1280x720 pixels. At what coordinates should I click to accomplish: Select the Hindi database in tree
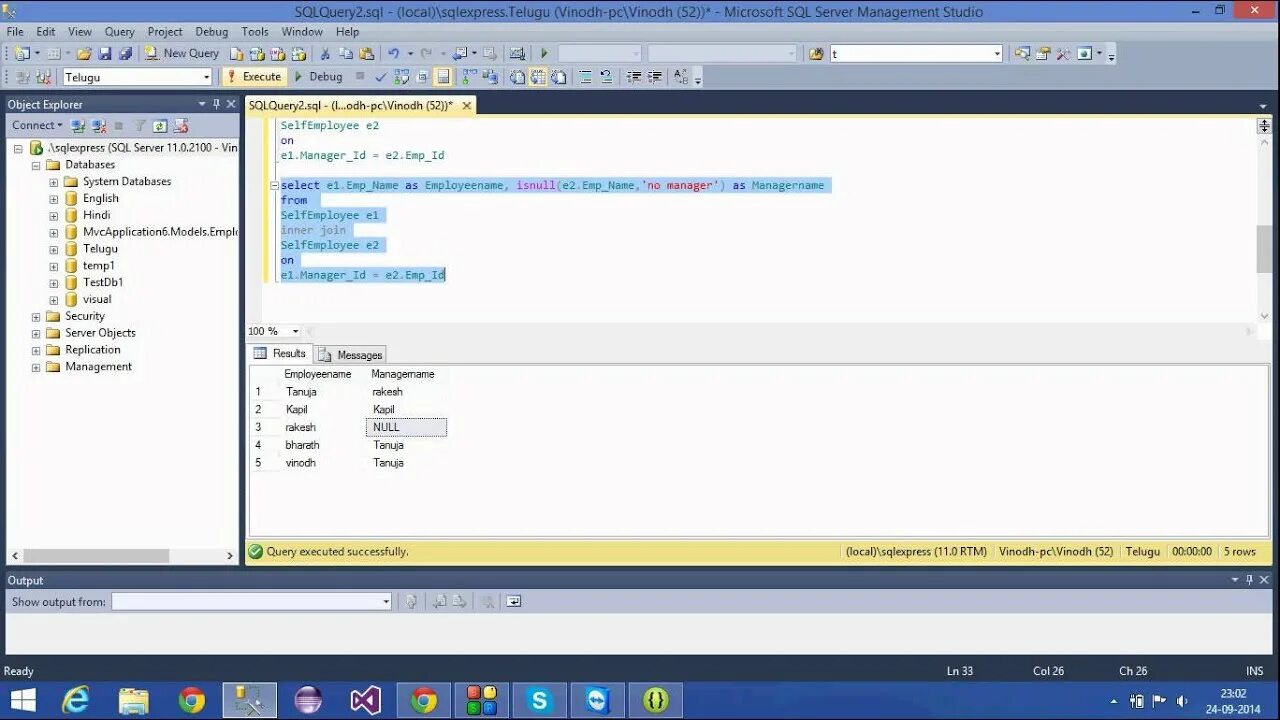[x=97, y=215]
